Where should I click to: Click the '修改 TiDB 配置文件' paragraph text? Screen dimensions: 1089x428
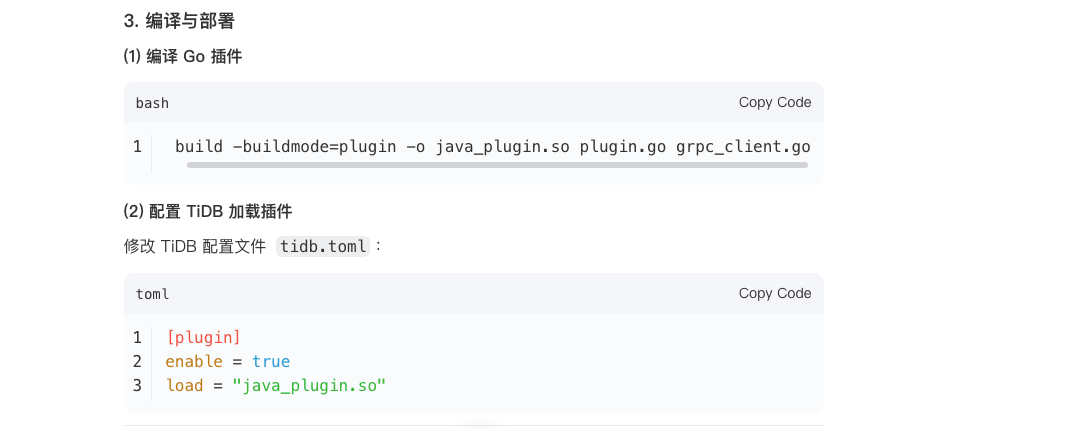click(195, 246)
